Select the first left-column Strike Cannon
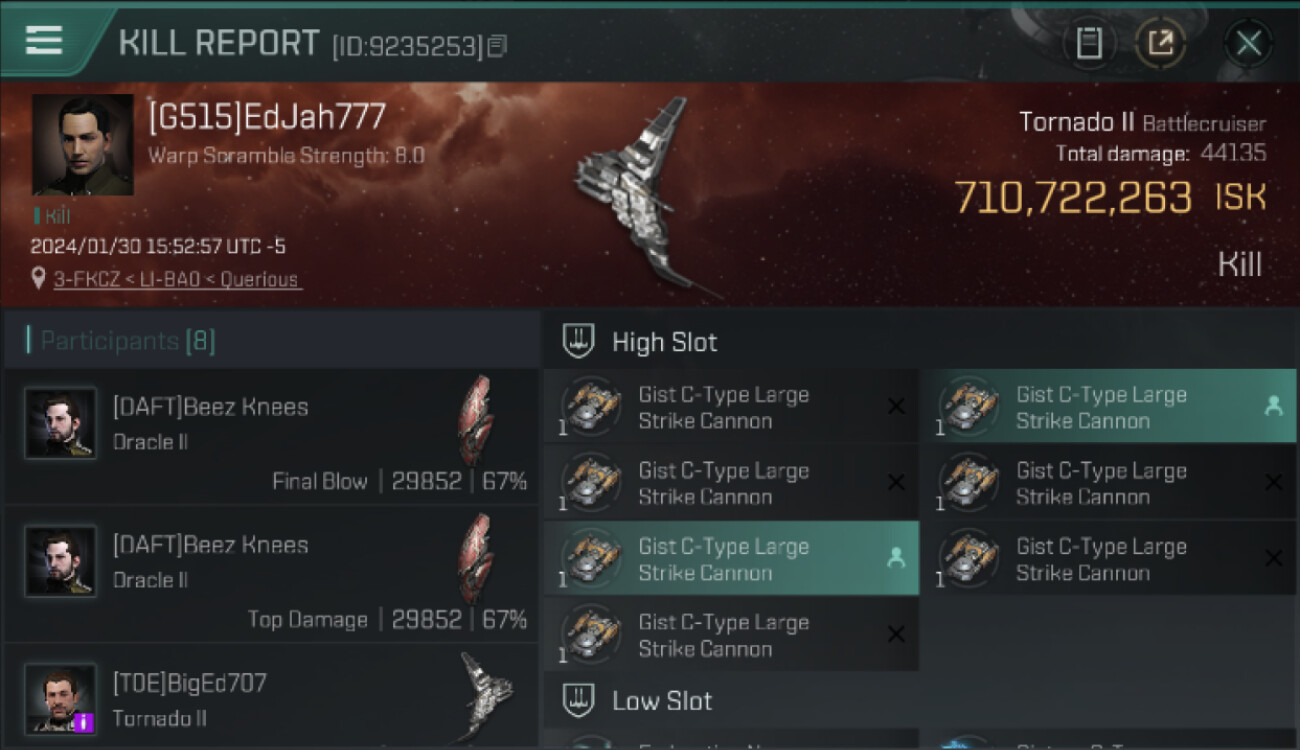Image resolution: width=1300 pixels, height=750 pixels. click(x=731, y=407)
